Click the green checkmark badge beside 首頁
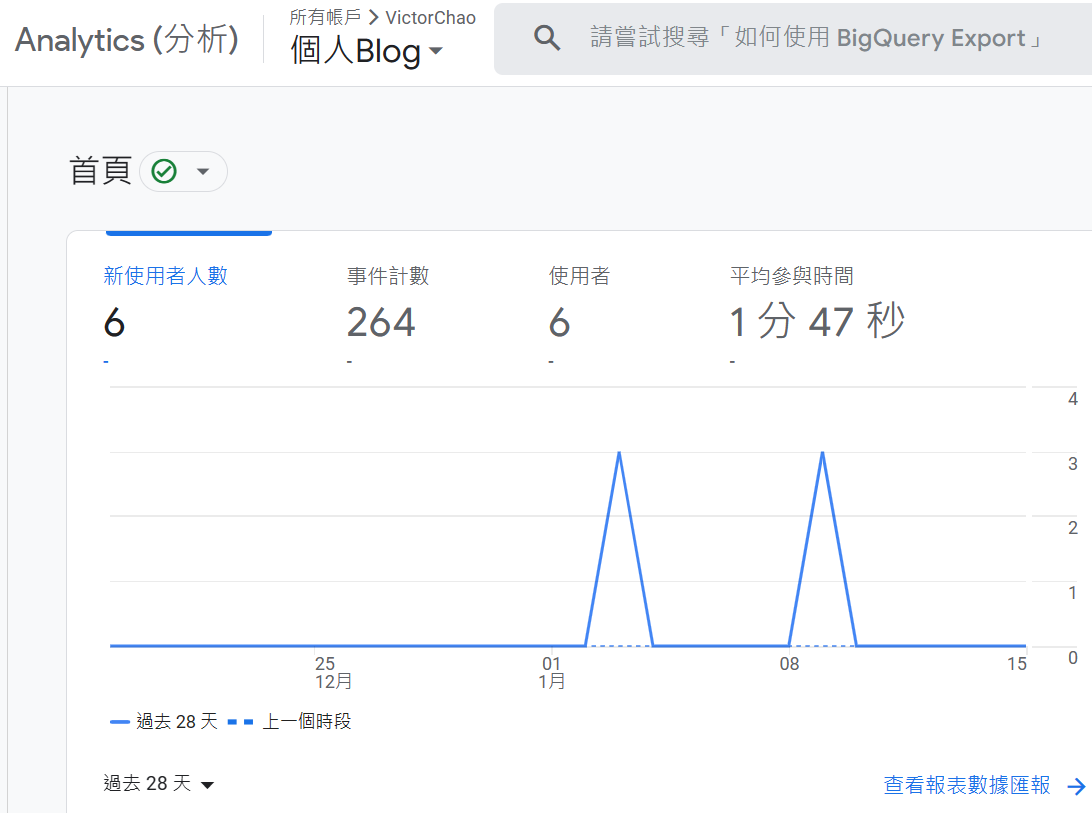 click(163, 170)
